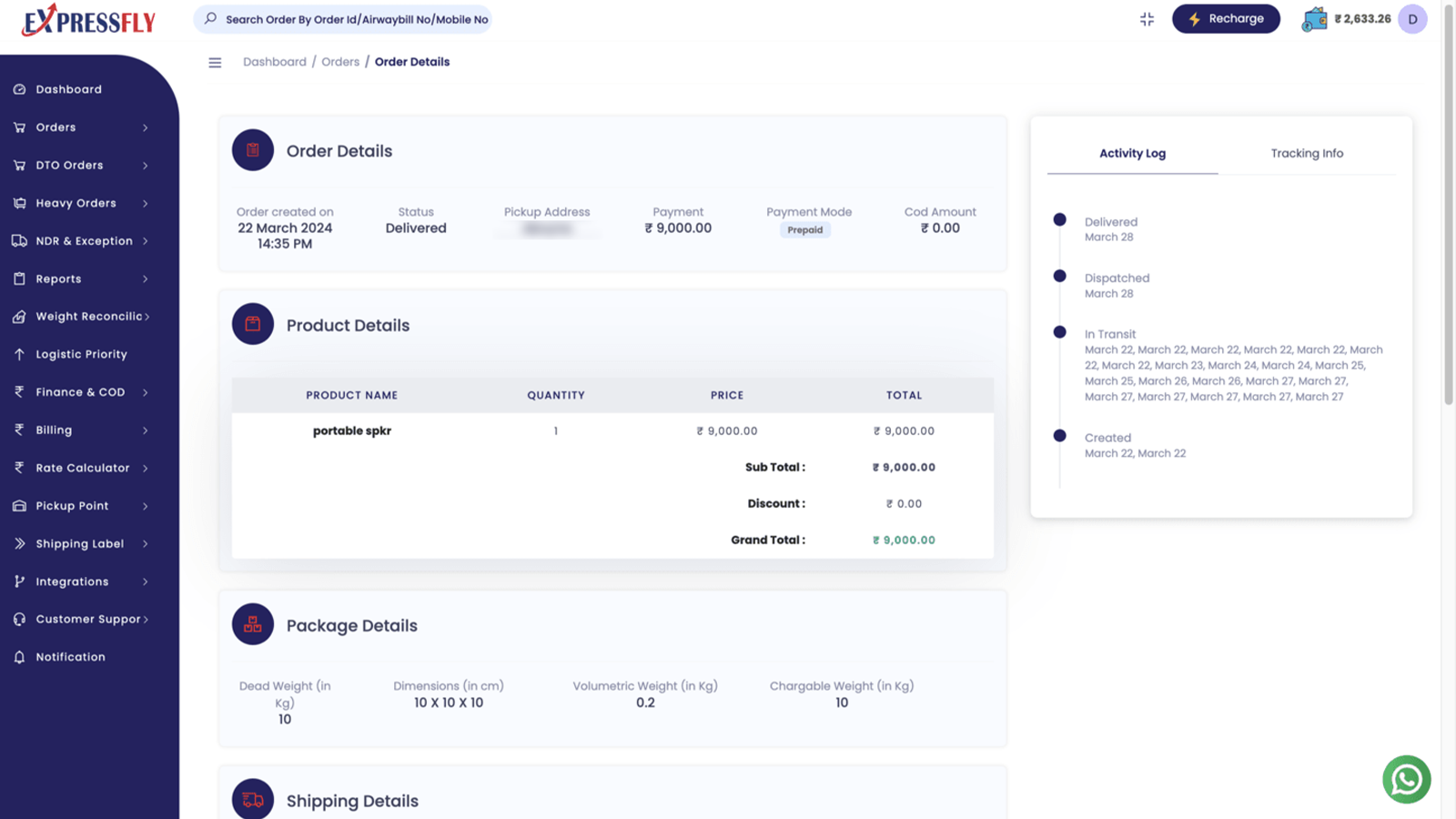Screen dimensions: 1456x819
Task: Click the Recharge button
Action: (x=1226, y=18)
